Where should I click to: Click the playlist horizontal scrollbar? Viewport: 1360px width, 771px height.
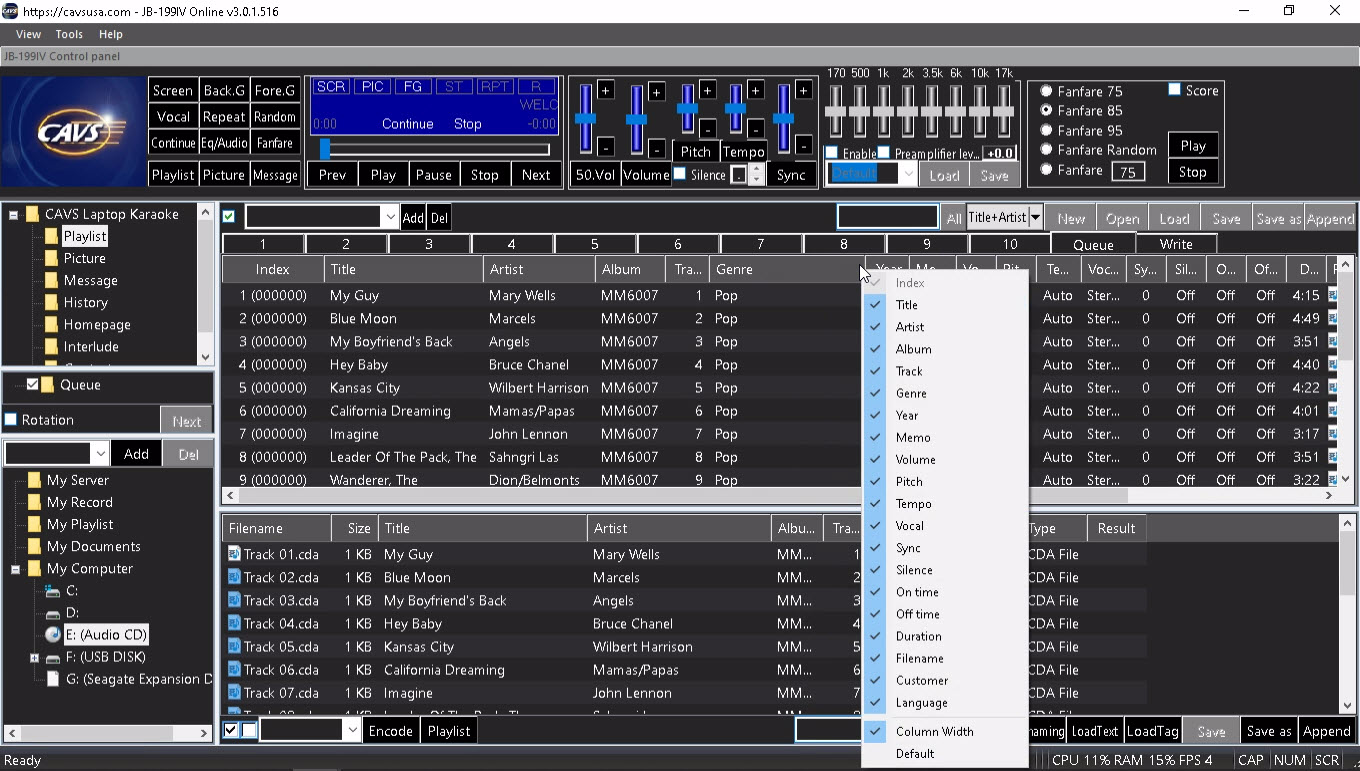point(780,495)
